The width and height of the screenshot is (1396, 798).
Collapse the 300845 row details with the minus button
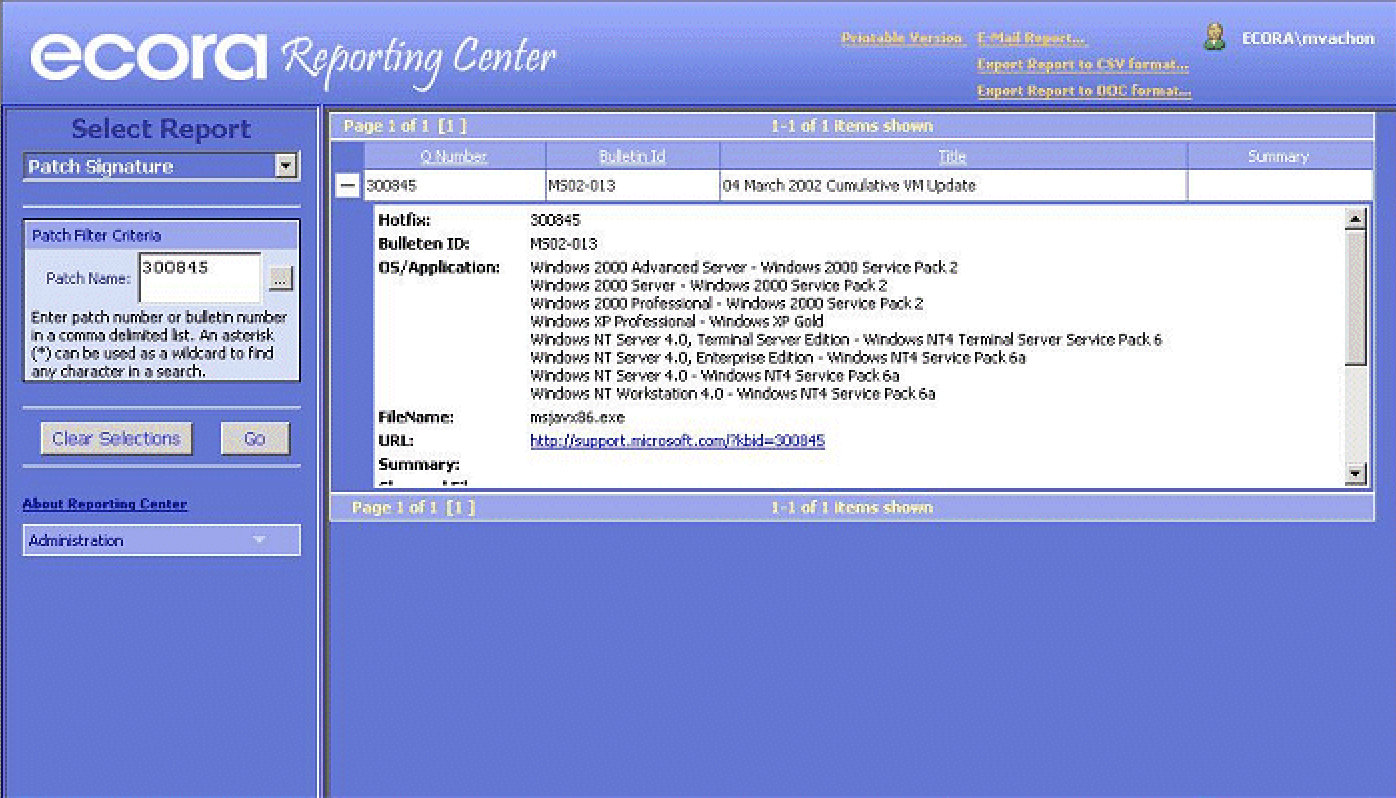tap(347, 186)
